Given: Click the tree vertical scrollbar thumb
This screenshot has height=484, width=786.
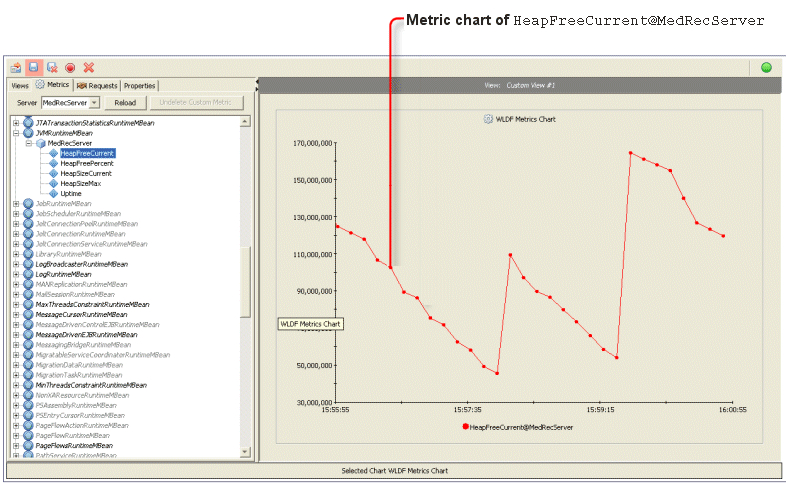Looking at the screenshot, I should [x=245, y=282].
